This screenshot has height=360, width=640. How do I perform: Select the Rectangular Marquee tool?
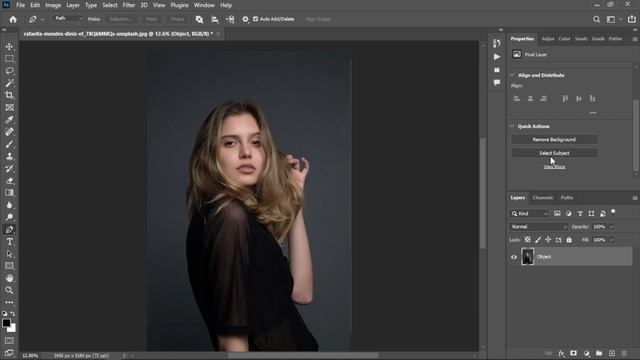(9, 59)
